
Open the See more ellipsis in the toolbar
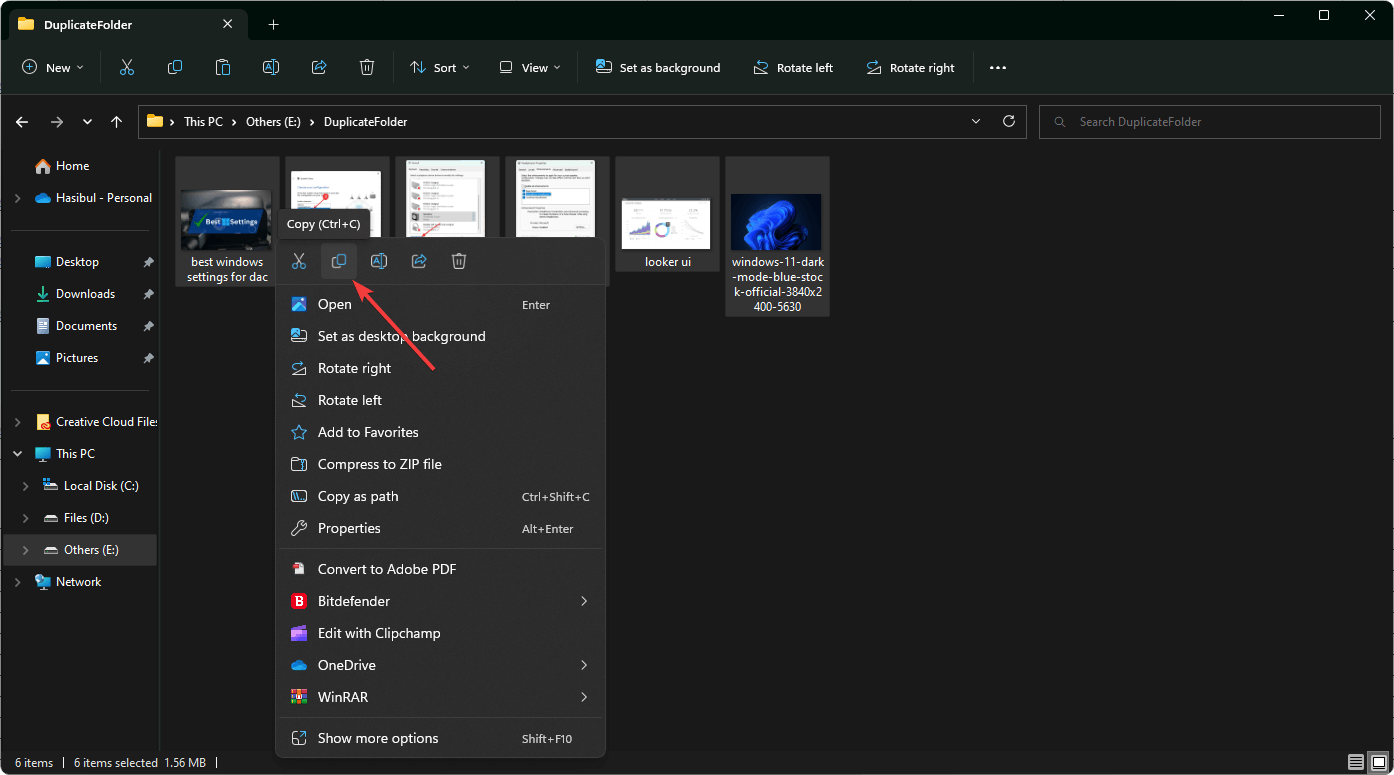(998, 67)
